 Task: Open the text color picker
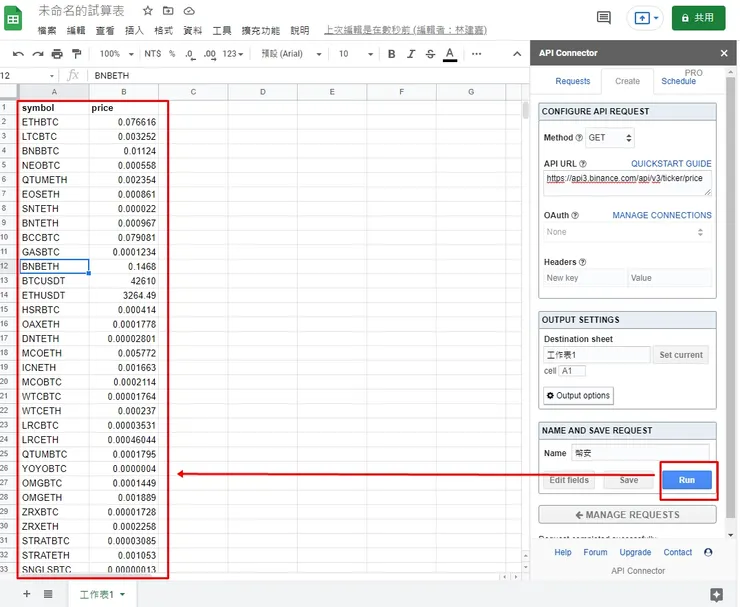click(x=450, y=54)
